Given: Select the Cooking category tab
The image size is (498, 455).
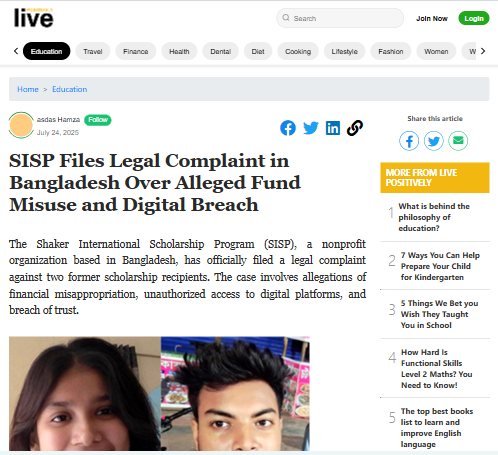Looking at the screenshot, I should 298,51.
